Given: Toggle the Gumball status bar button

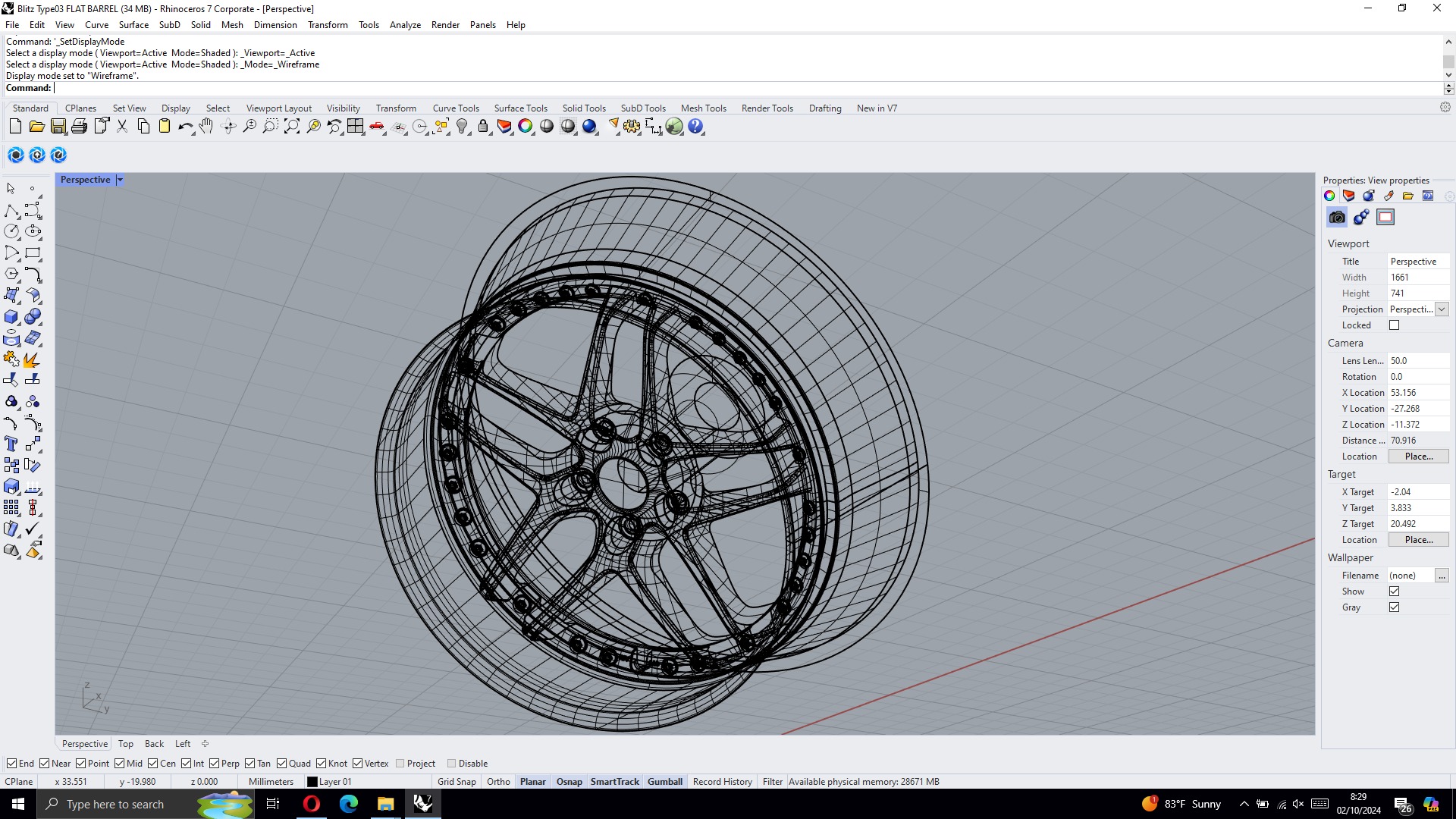Looking at the screenshot, I should tap(664, 782).
